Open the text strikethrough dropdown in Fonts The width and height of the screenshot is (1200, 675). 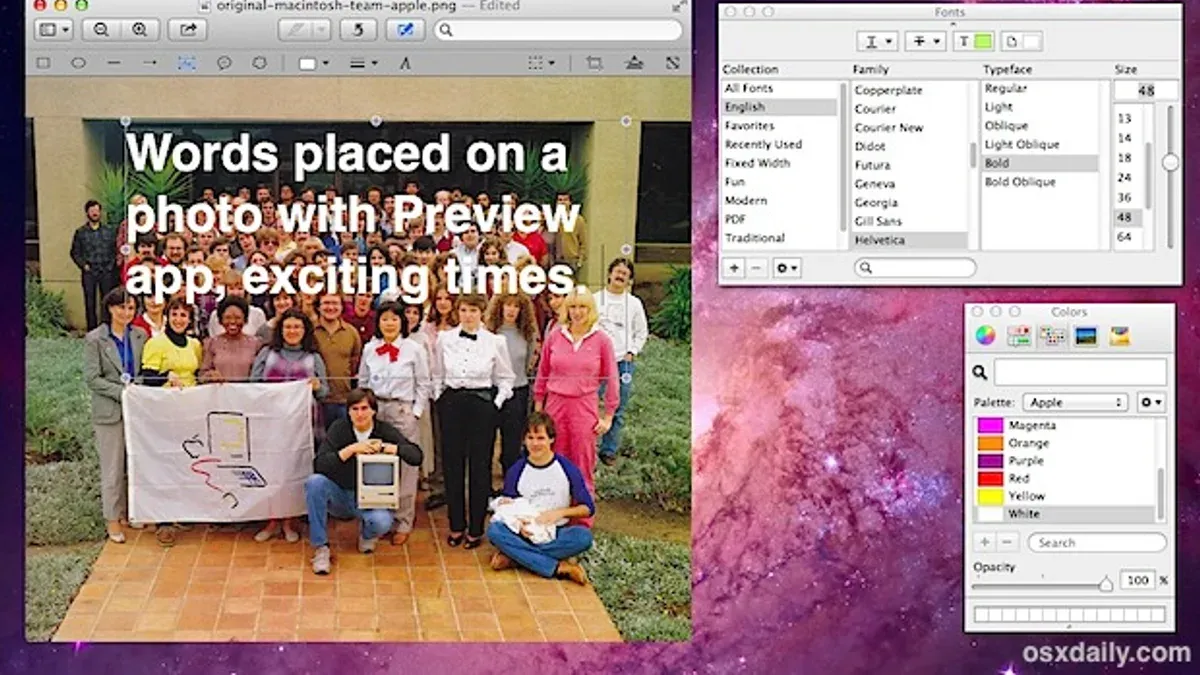click(x=925, y=41)
